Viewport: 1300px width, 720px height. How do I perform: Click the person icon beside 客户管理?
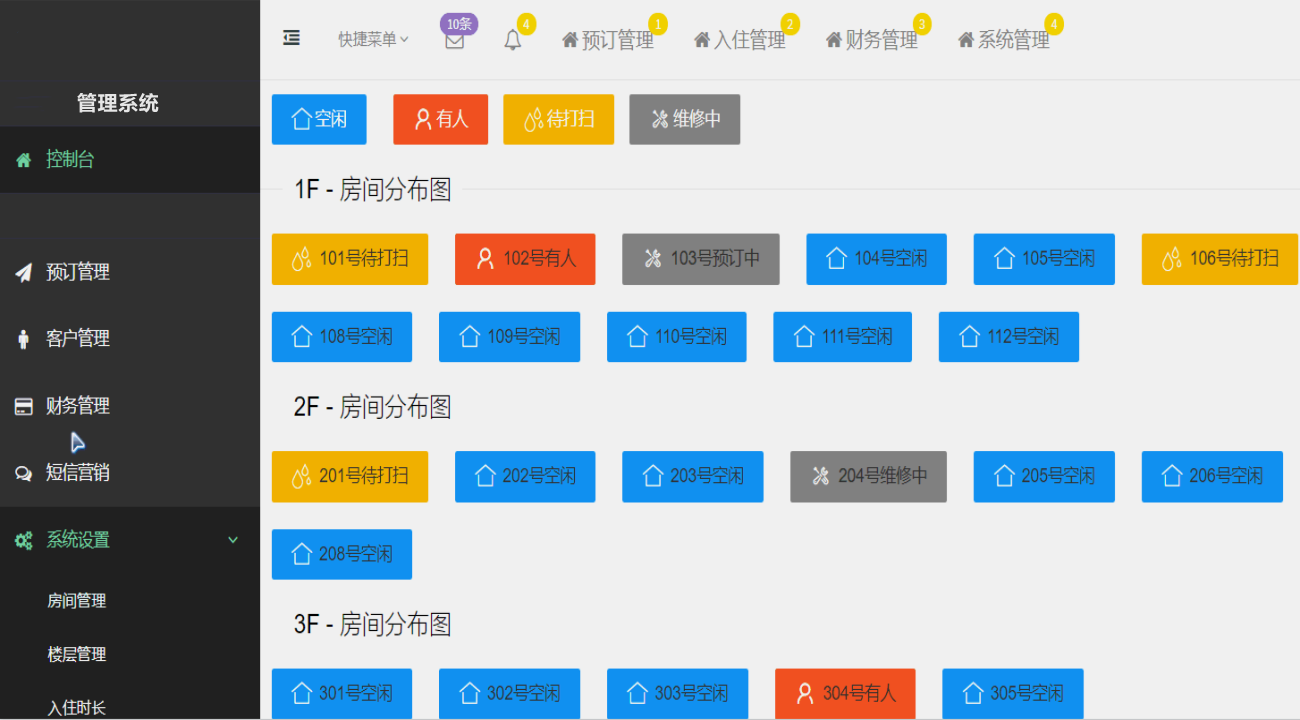tap(24, 339)
